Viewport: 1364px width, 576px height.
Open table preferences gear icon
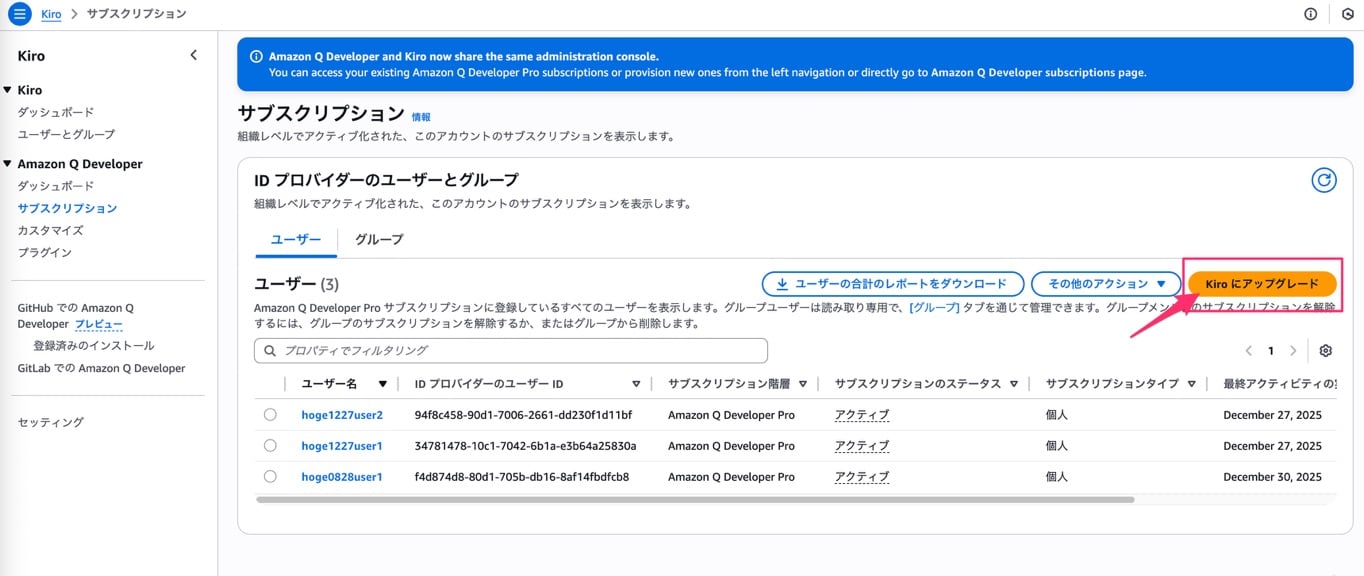1326,351
